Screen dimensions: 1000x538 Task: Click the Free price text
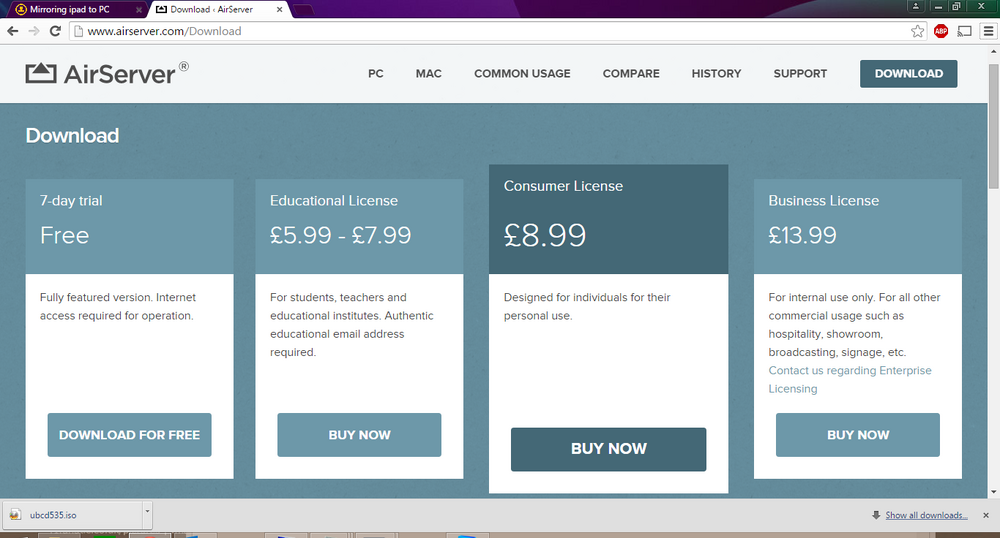(x=64, y=235)
